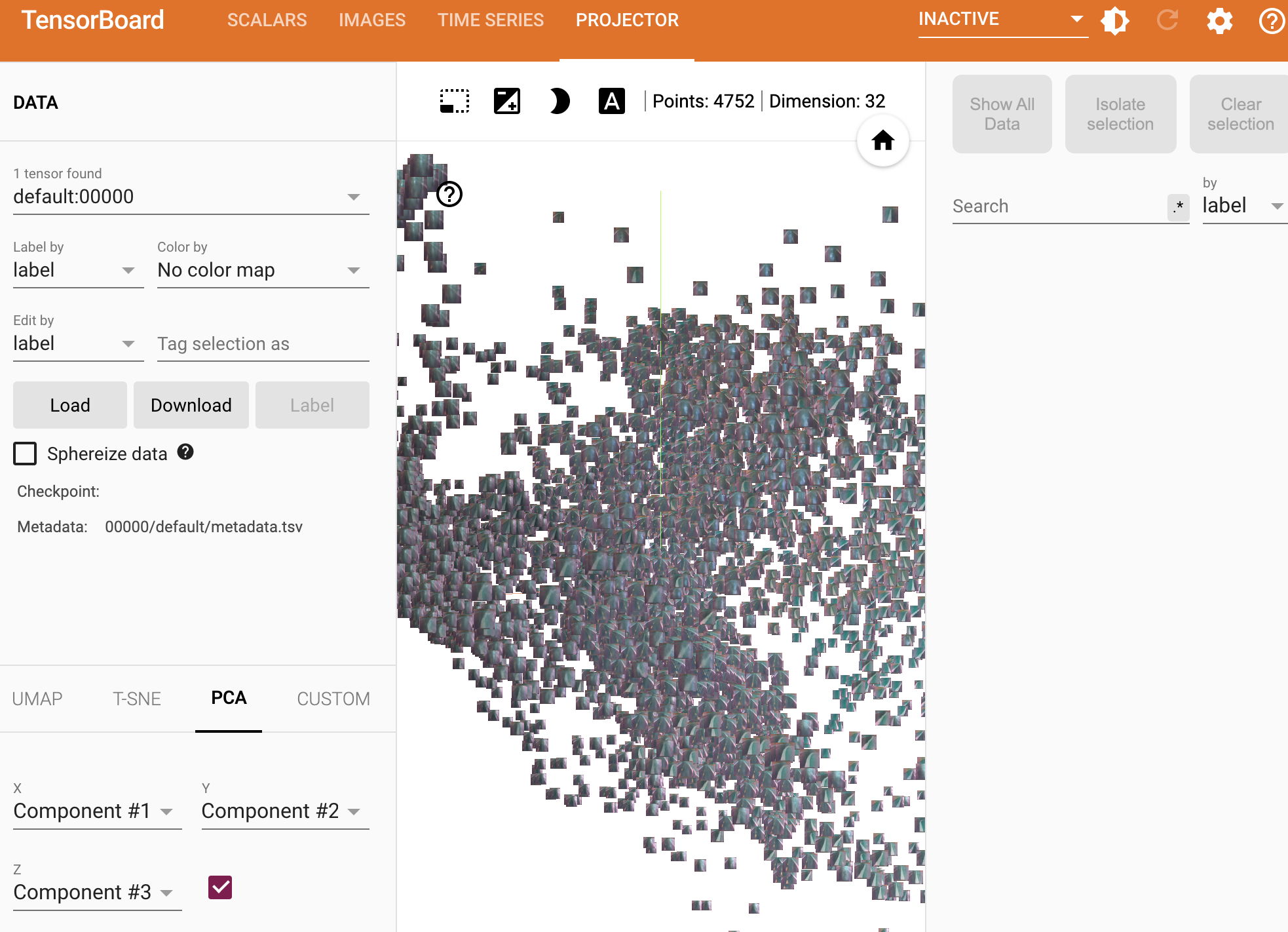Click the Sphereize data help icon
Image resolution: width=1288 pixels, height=932 pixels.
point(185,452)
